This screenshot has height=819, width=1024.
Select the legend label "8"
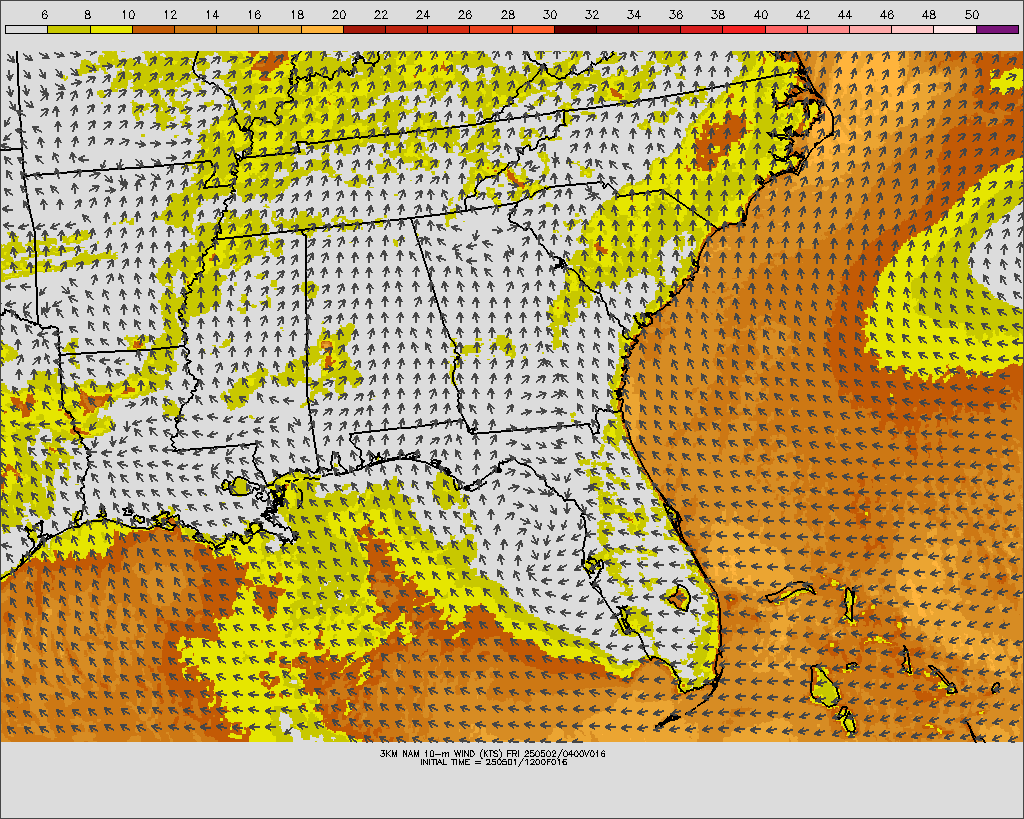tap(88, 14)
